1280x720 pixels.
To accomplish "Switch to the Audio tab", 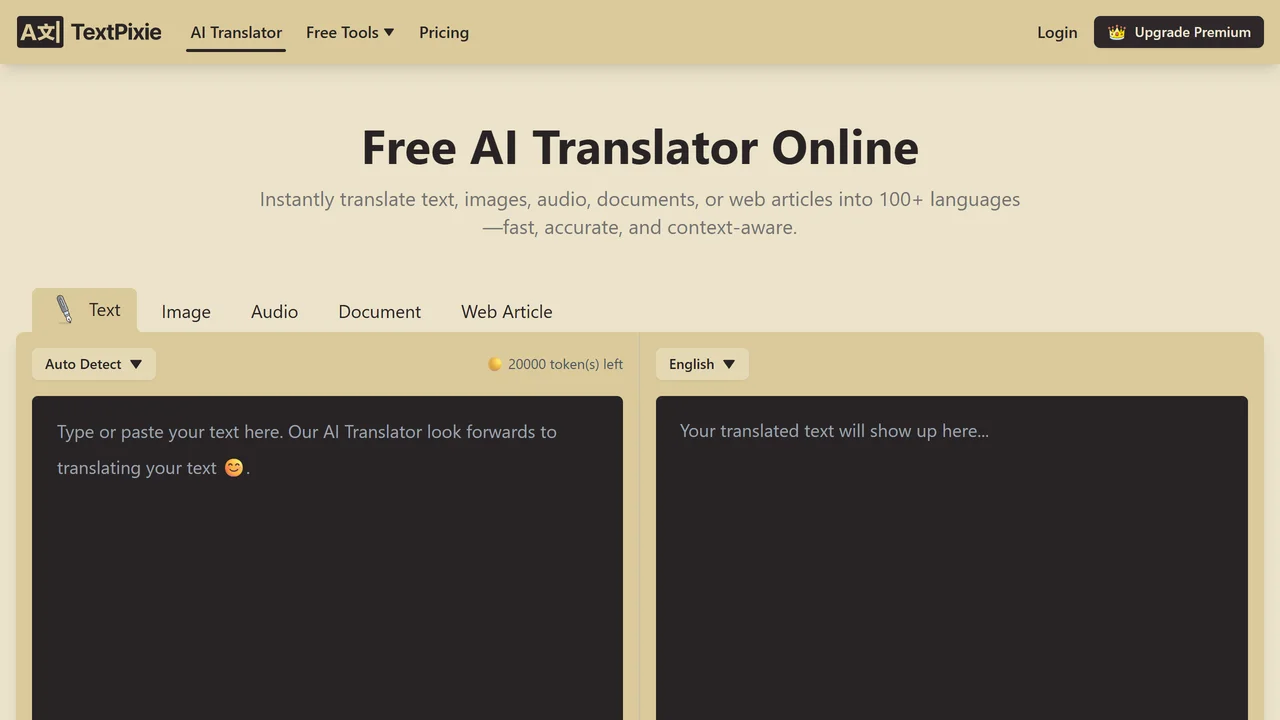I will (274, 312).
